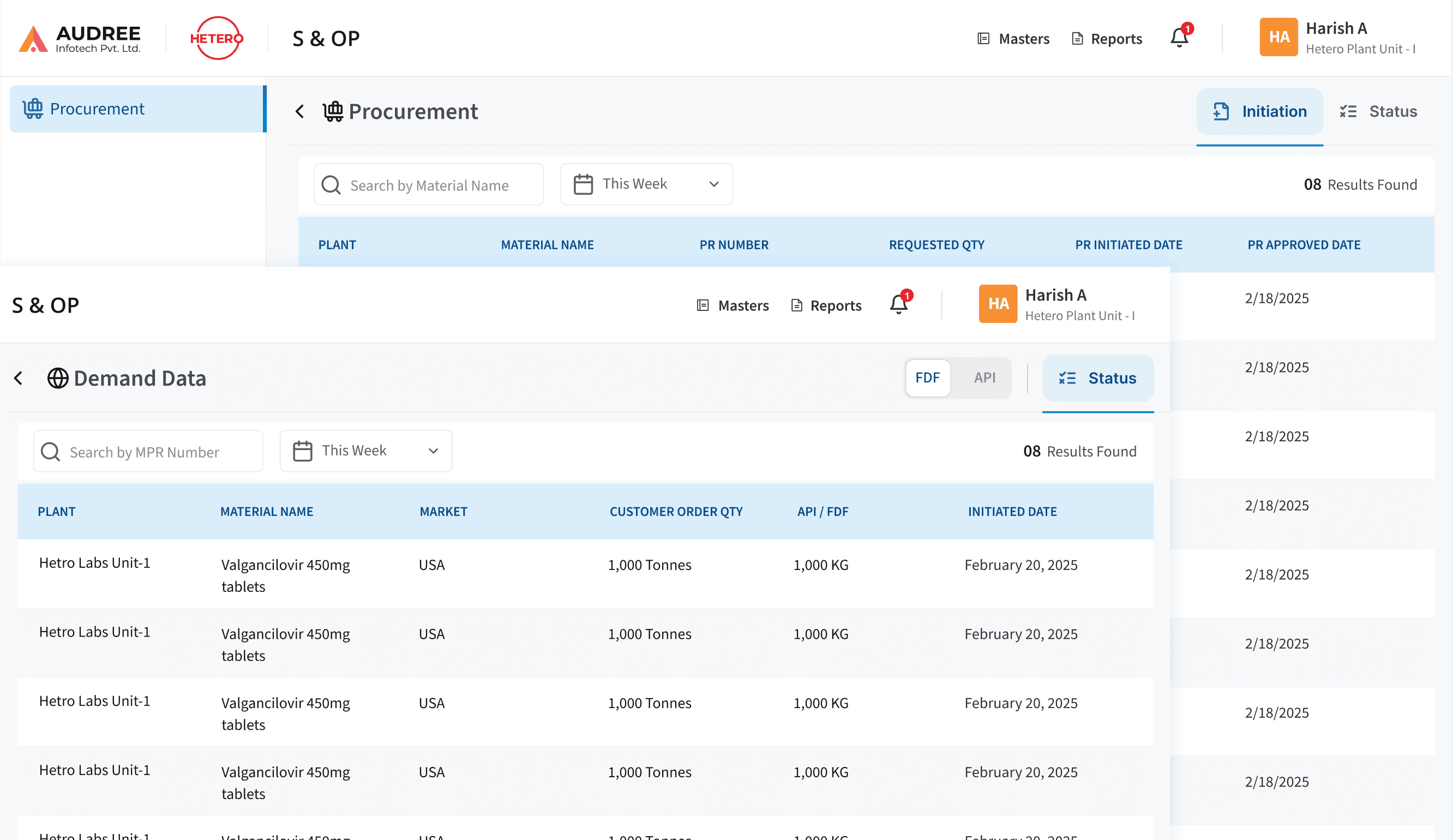
Task: Open notifications via the bell icon
Action: tap(1180, 37)
